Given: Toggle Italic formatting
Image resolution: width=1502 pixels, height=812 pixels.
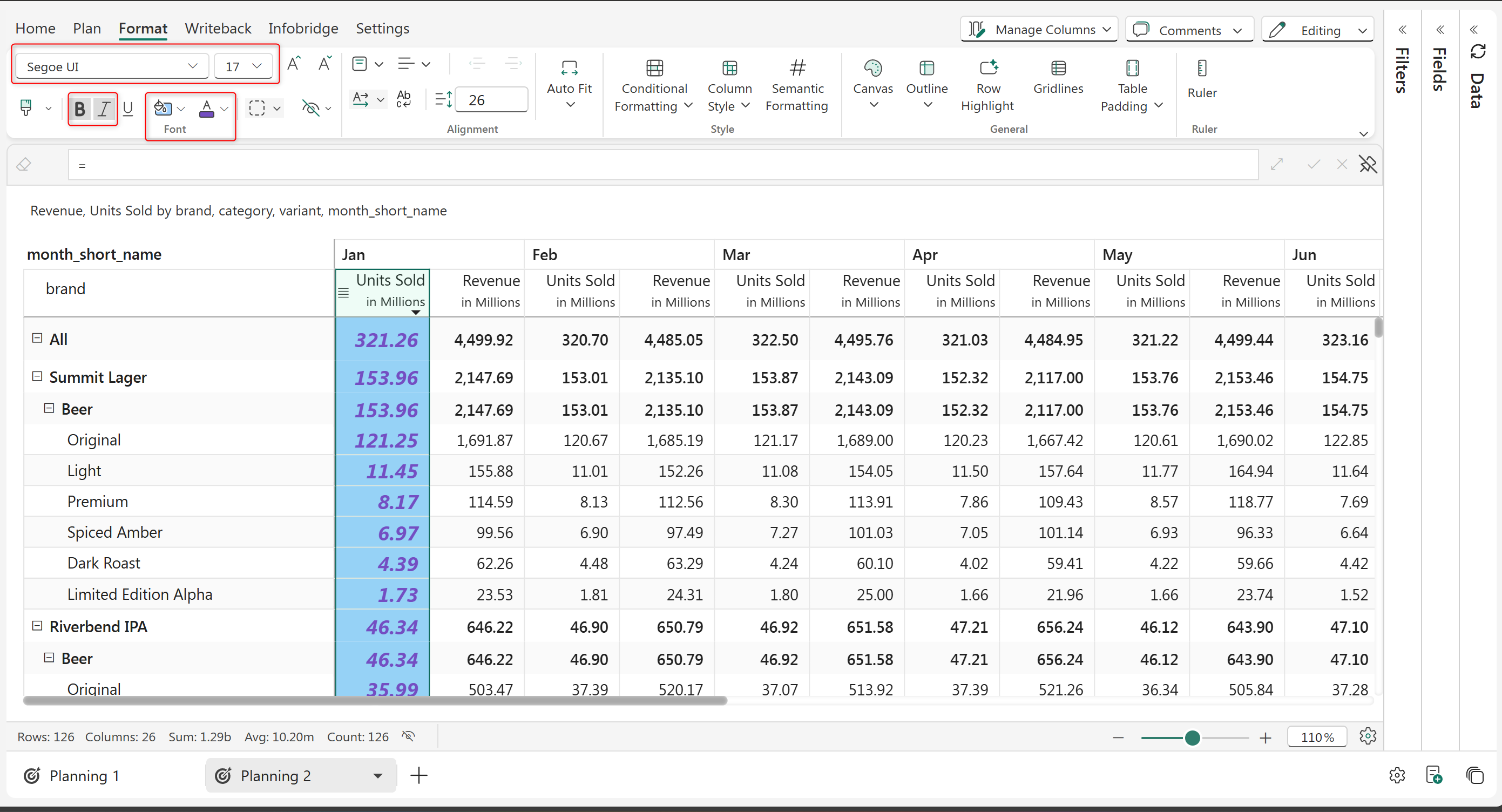Looking at the screenshot, I should tap(104, 109).
